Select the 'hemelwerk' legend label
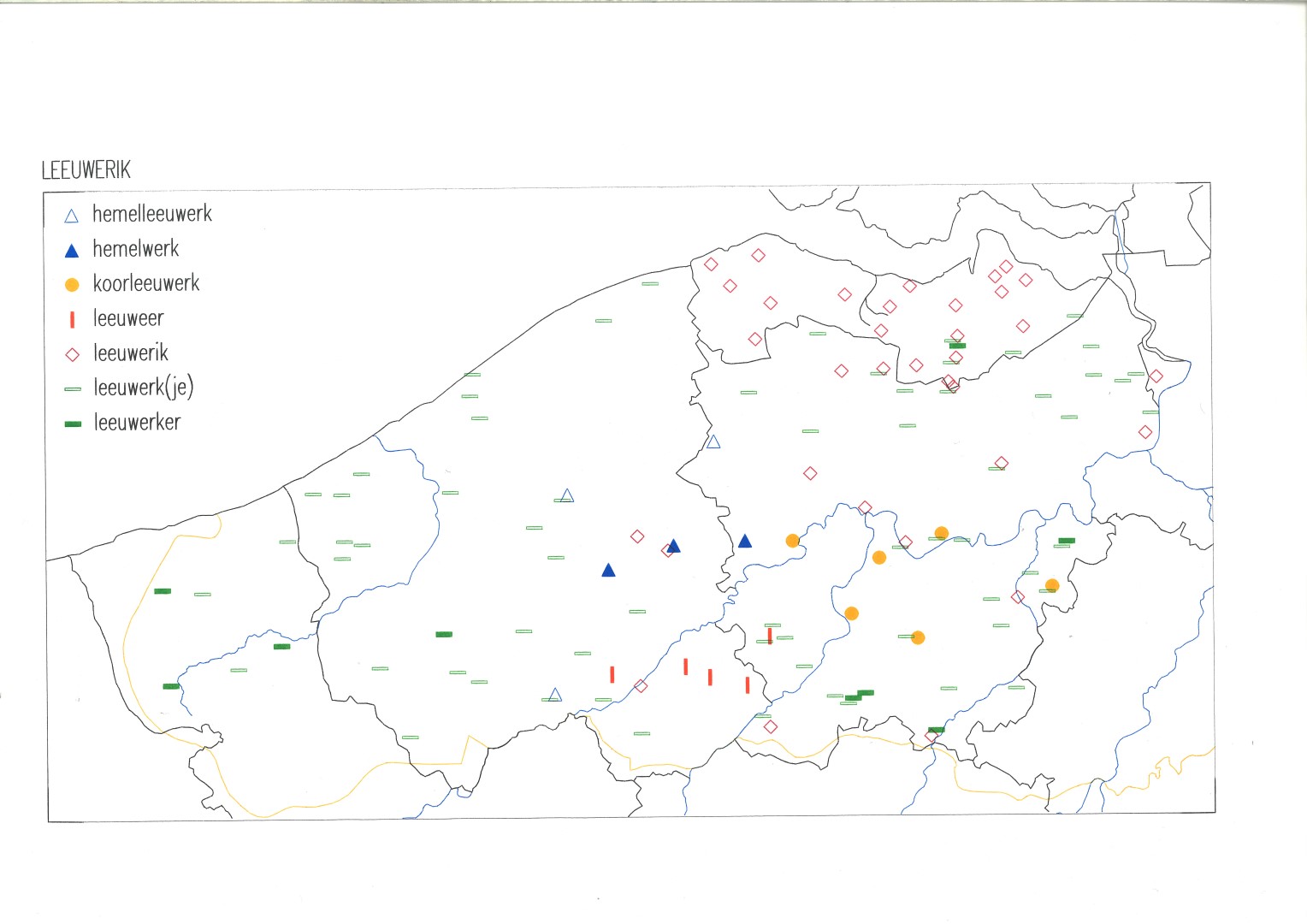 tap(136, 248)
